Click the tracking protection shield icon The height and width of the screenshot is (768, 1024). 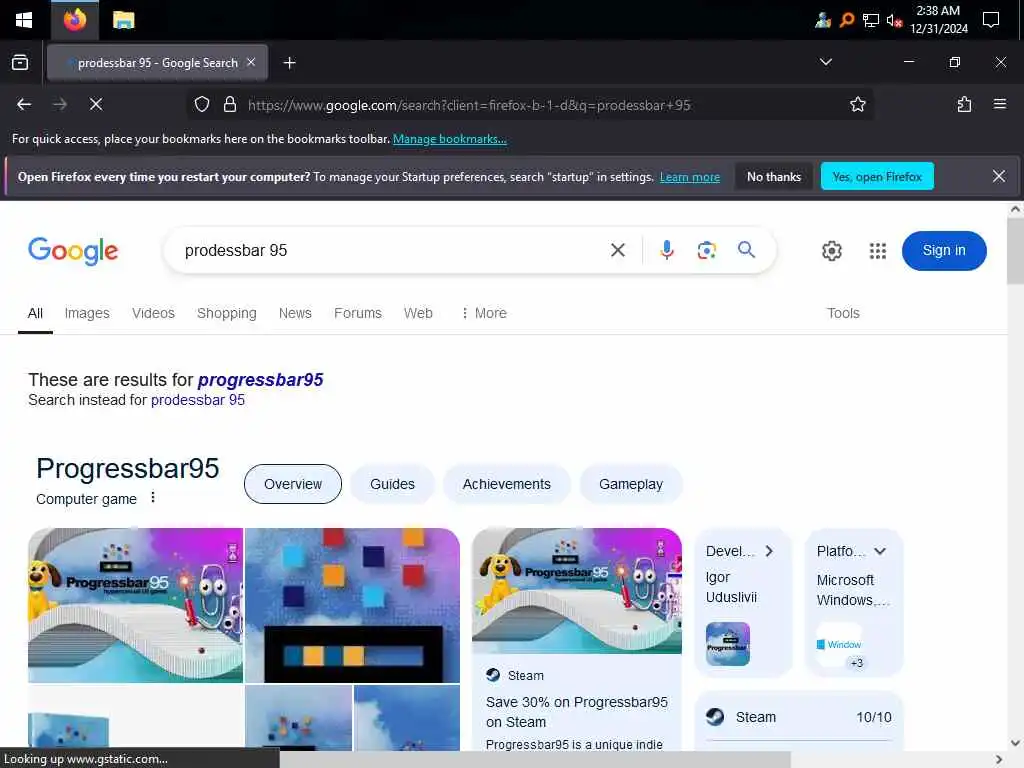pos(202,104)
